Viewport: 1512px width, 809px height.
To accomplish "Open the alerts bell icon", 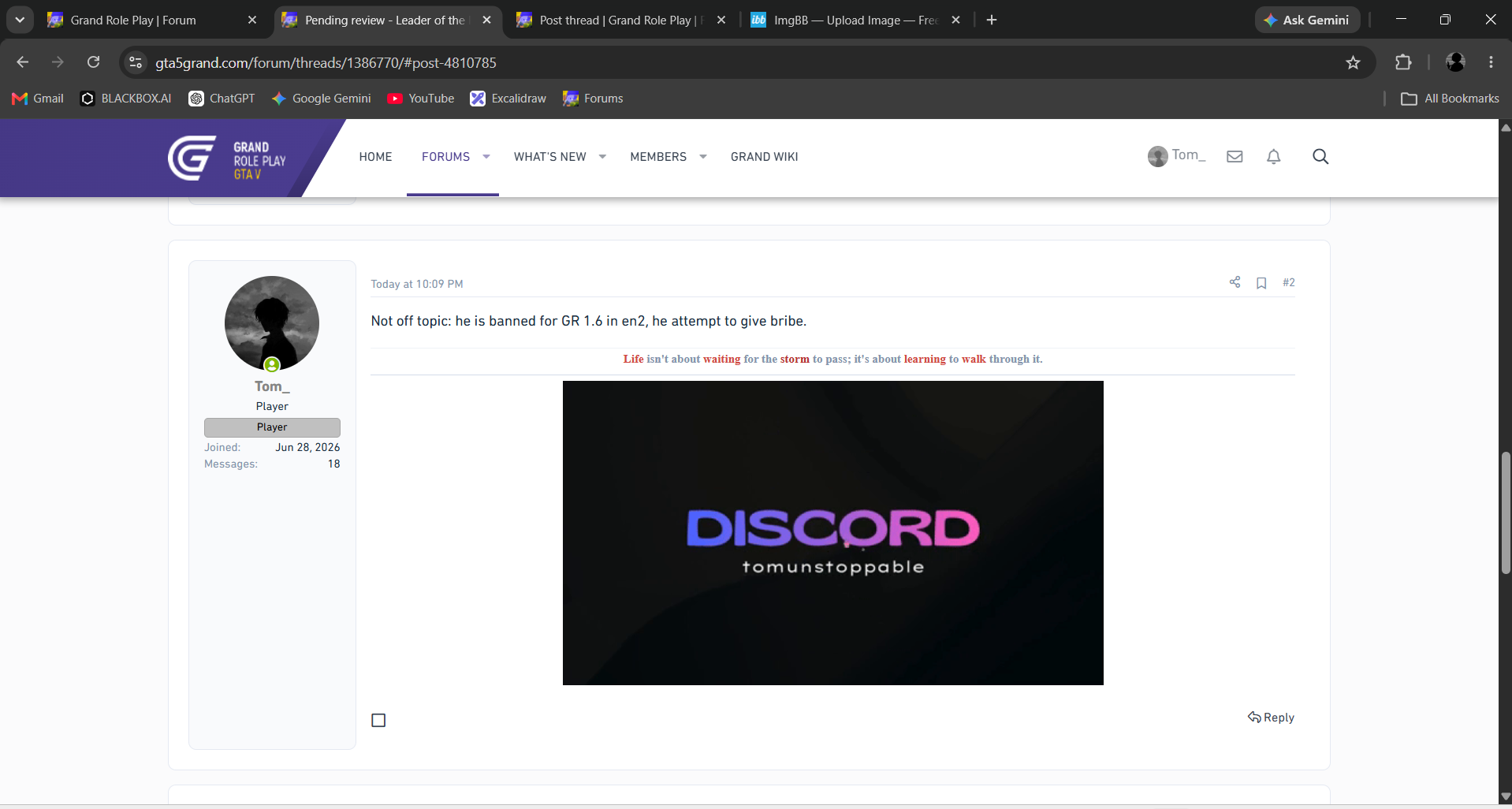I will [1273, 157].
